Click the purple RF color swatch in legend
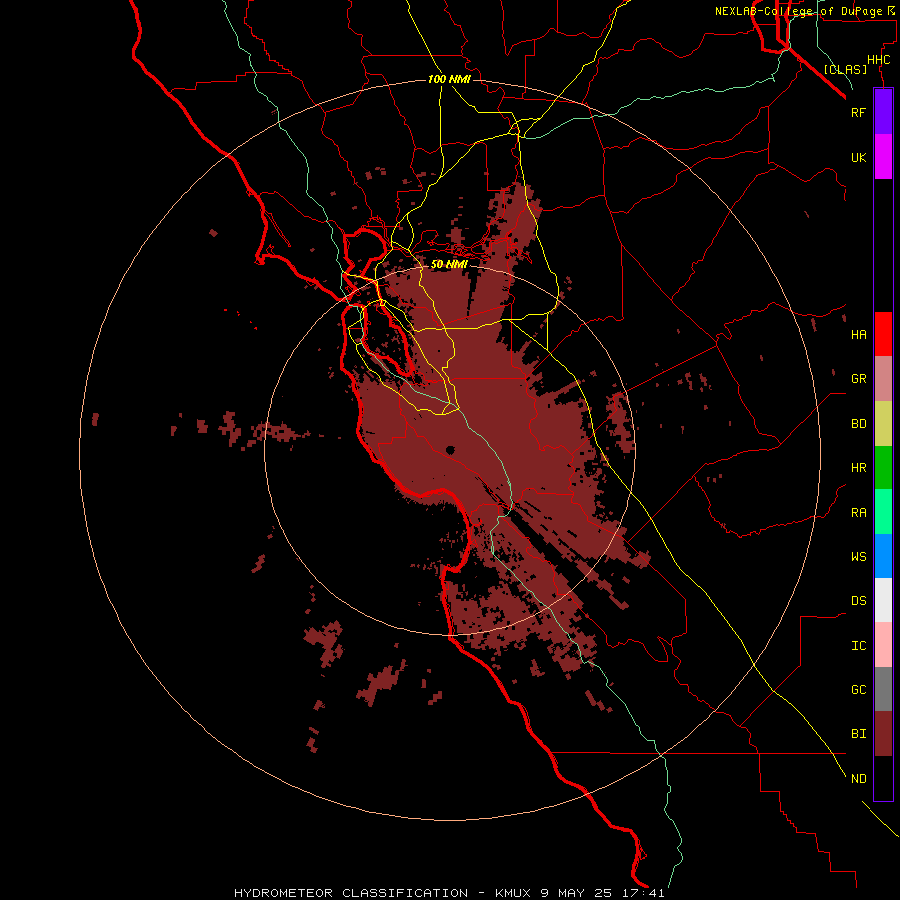Image resolution: width=900 pixels, height=900 pixels. coord(883,112)
